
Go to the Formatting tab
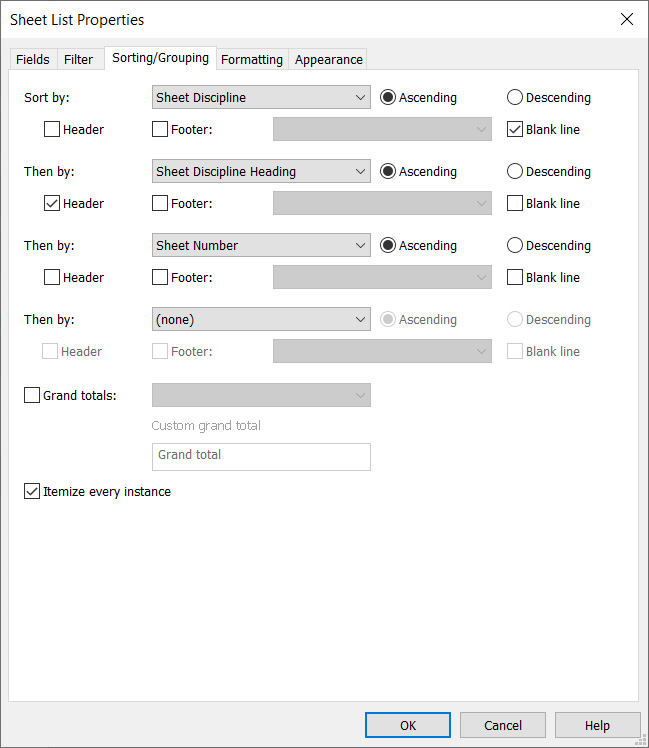pyautogui.click(x=251, y=59)
